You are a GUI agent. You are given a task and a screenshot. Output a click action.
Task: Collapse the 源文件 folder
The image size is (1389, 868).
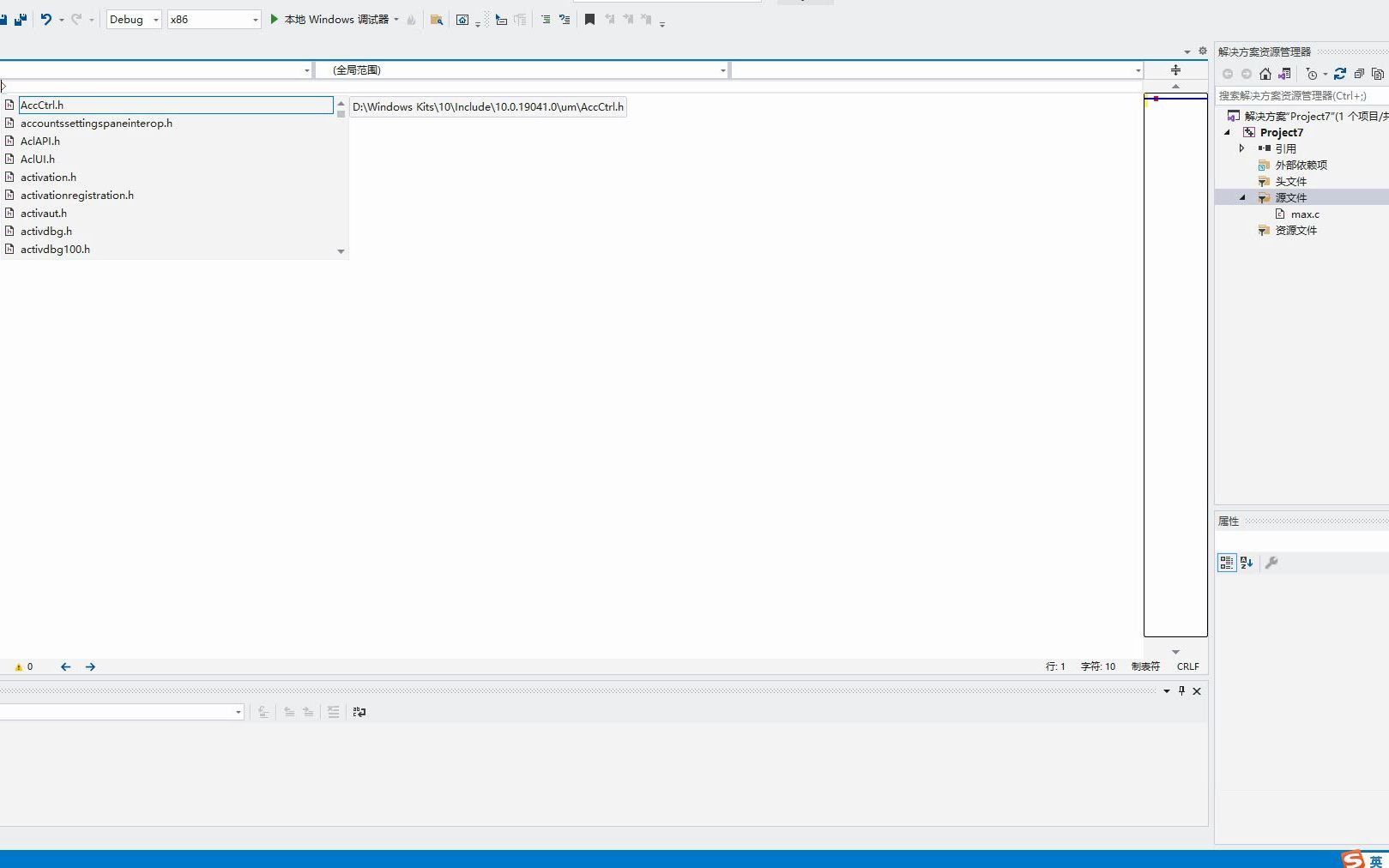click(x=1242, y=197)
